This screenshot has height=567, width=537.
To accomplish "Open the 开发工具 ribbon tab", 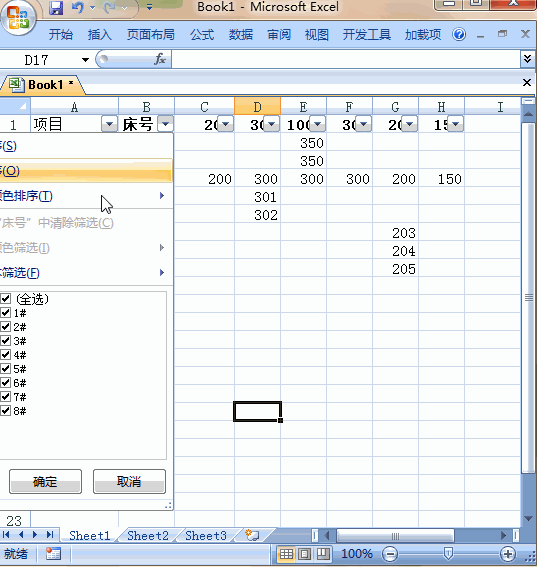I will (x=367, y=35).
